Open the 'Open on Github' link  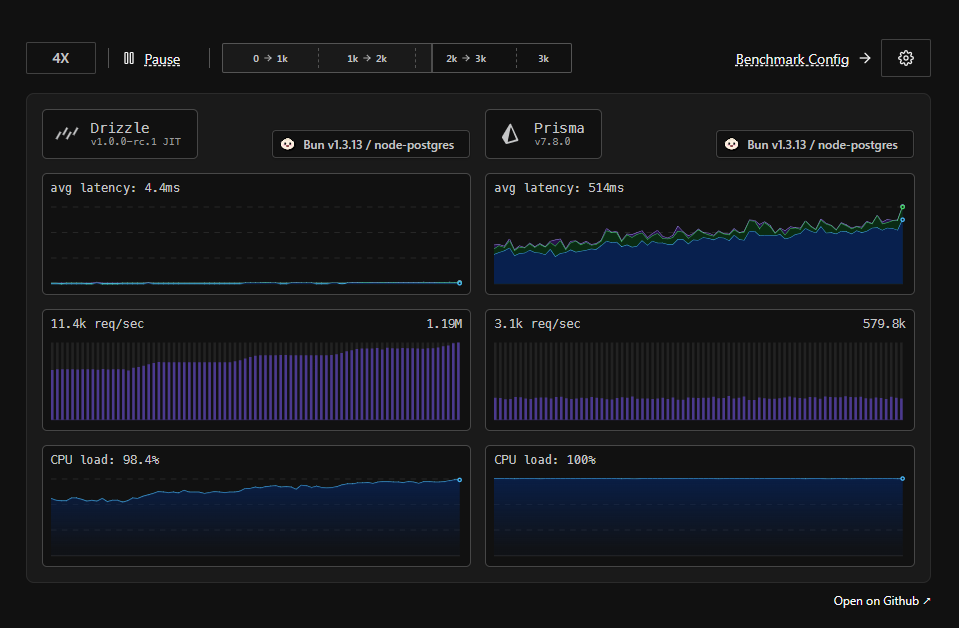pyautogui.click(x=882, y=601)
